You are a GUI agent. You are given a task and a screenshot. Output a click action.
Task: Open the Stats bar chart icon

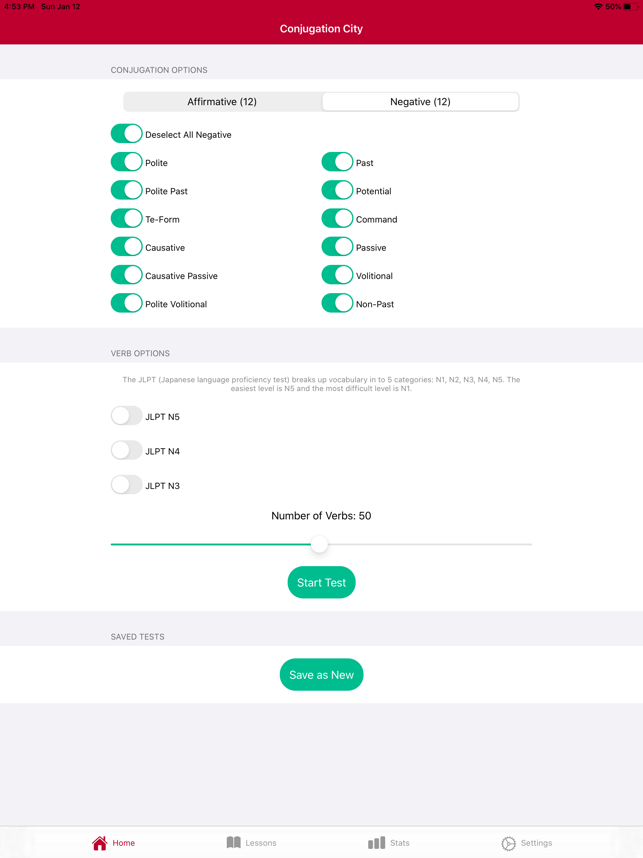(x=376, y=843)
